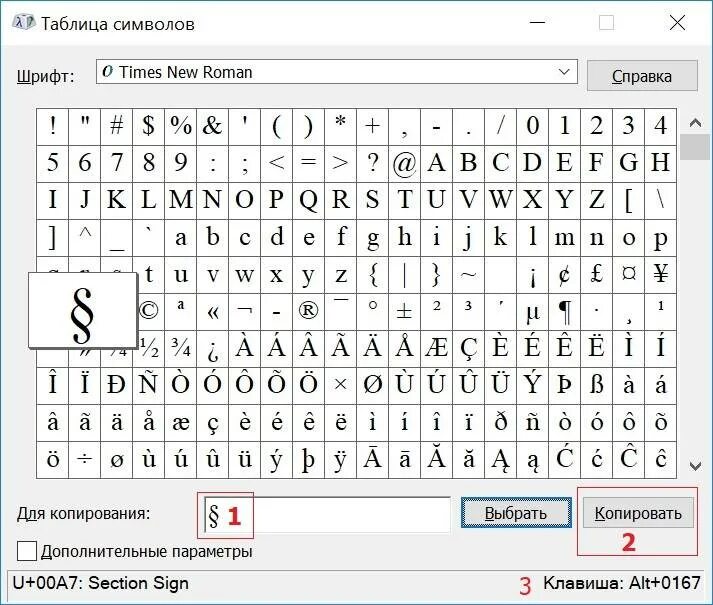Enable the Дополнительные параметры checkbox
The width and height of the screenshot is (713, 605).
[x=27, y=551]
